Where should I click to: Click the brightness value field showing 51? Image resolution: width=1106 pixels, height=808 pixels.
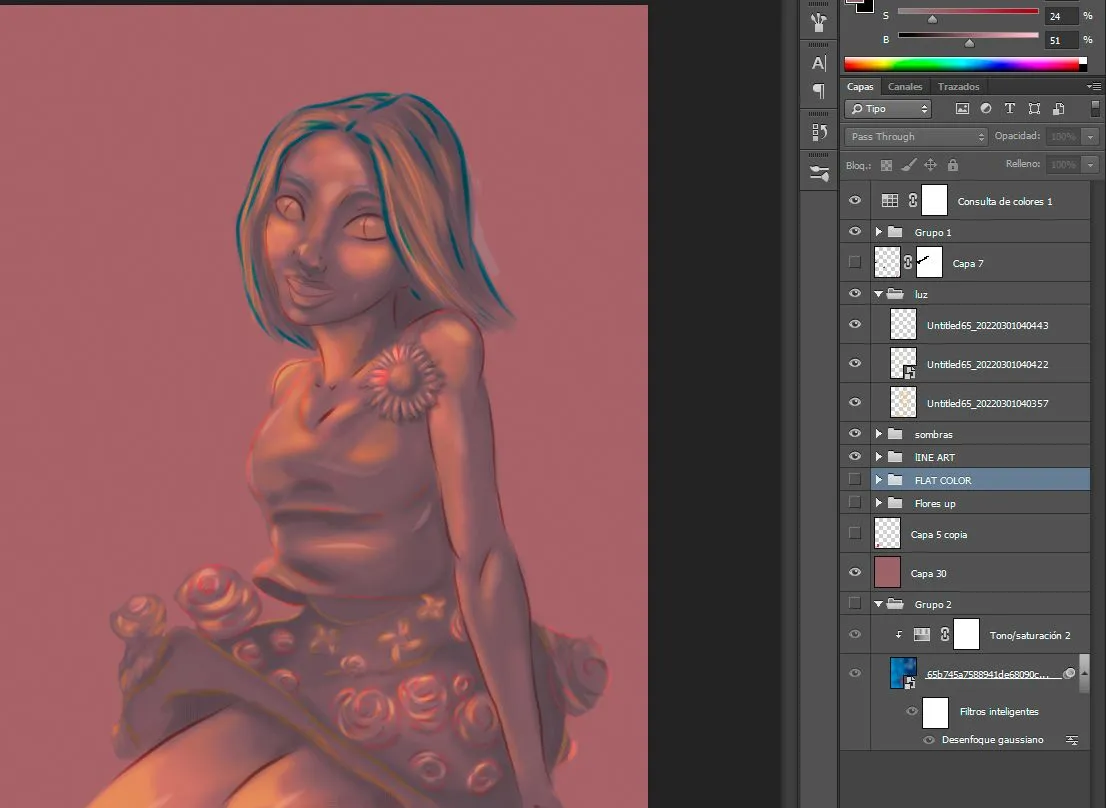click(x=1061, y=40)
